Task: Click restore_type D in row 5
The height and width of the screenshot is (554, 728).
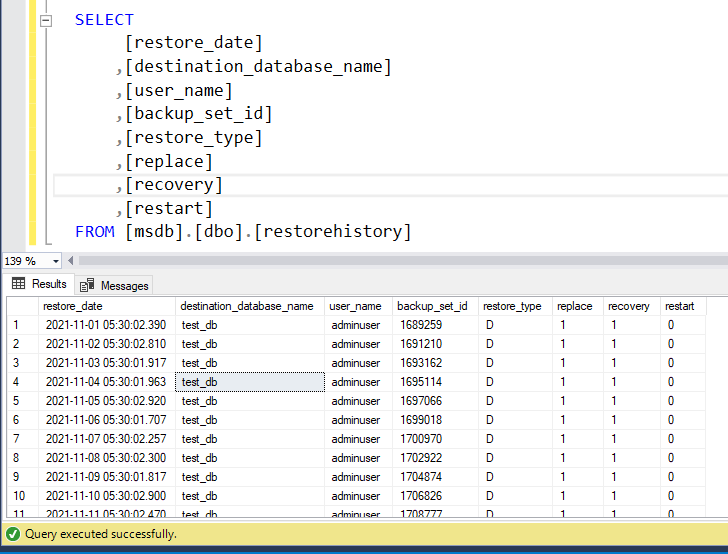Action: tap(515, 401)
